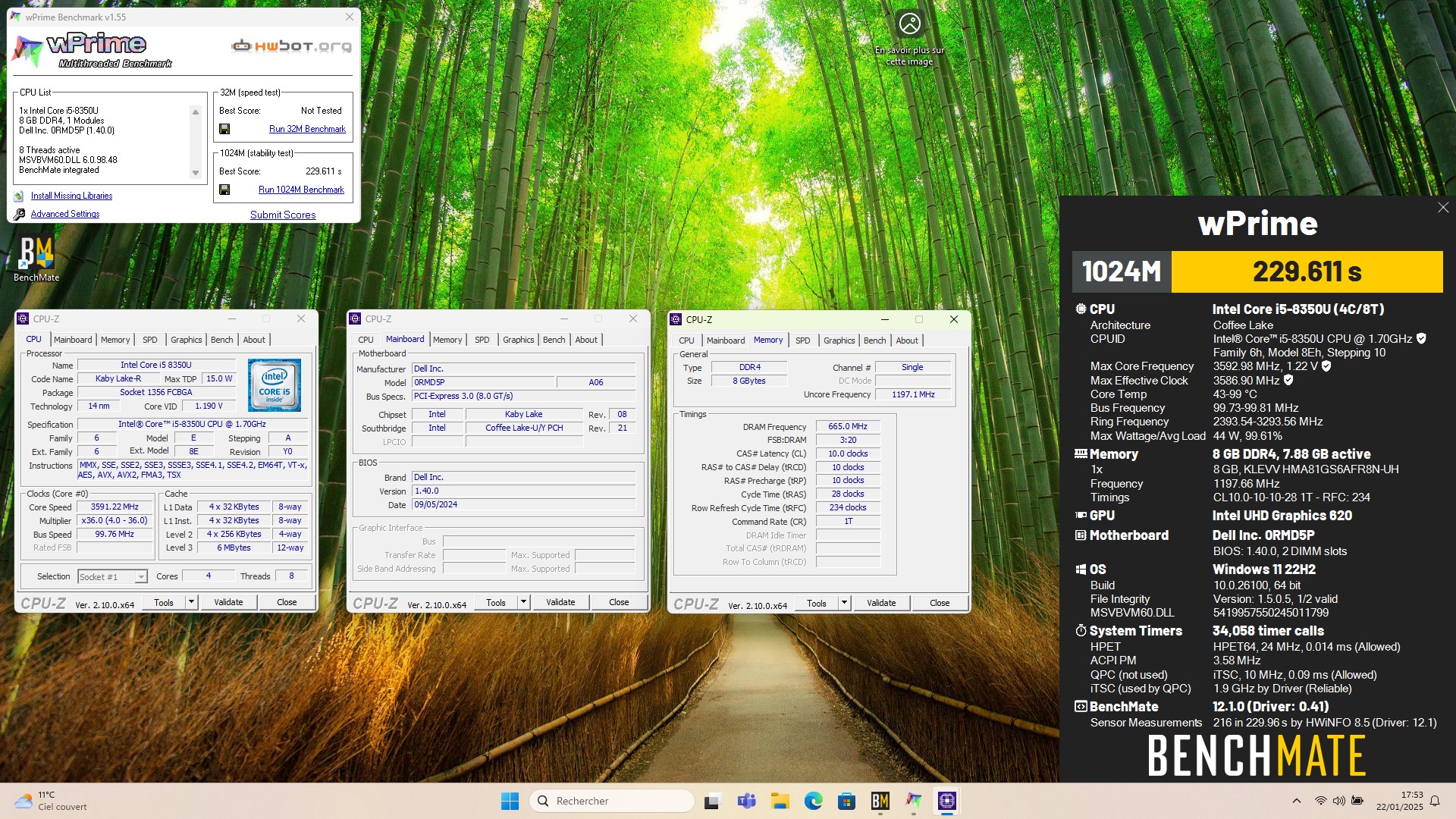Viewport: 1456px width, 819px height.
Task: Click the HWBOT.org logo in wPrime
Action: (291, 46)
